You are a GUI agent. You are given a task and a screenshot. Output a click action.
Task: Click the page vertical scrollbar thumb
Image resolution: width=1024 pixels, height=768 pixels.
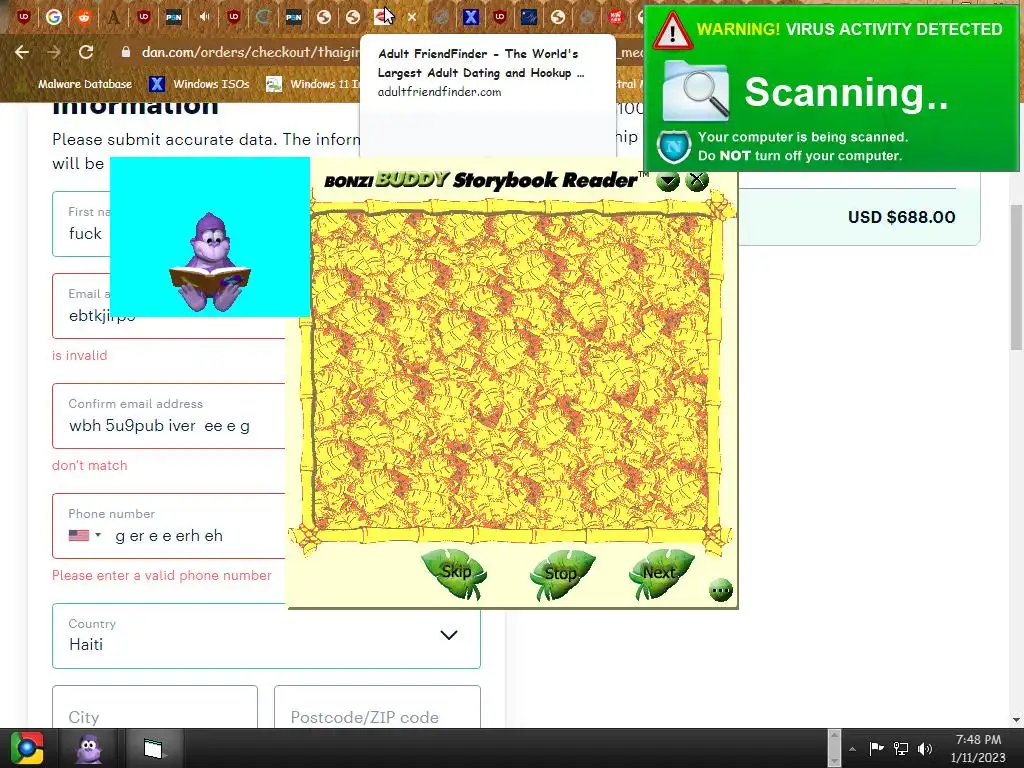point(1016,278)
